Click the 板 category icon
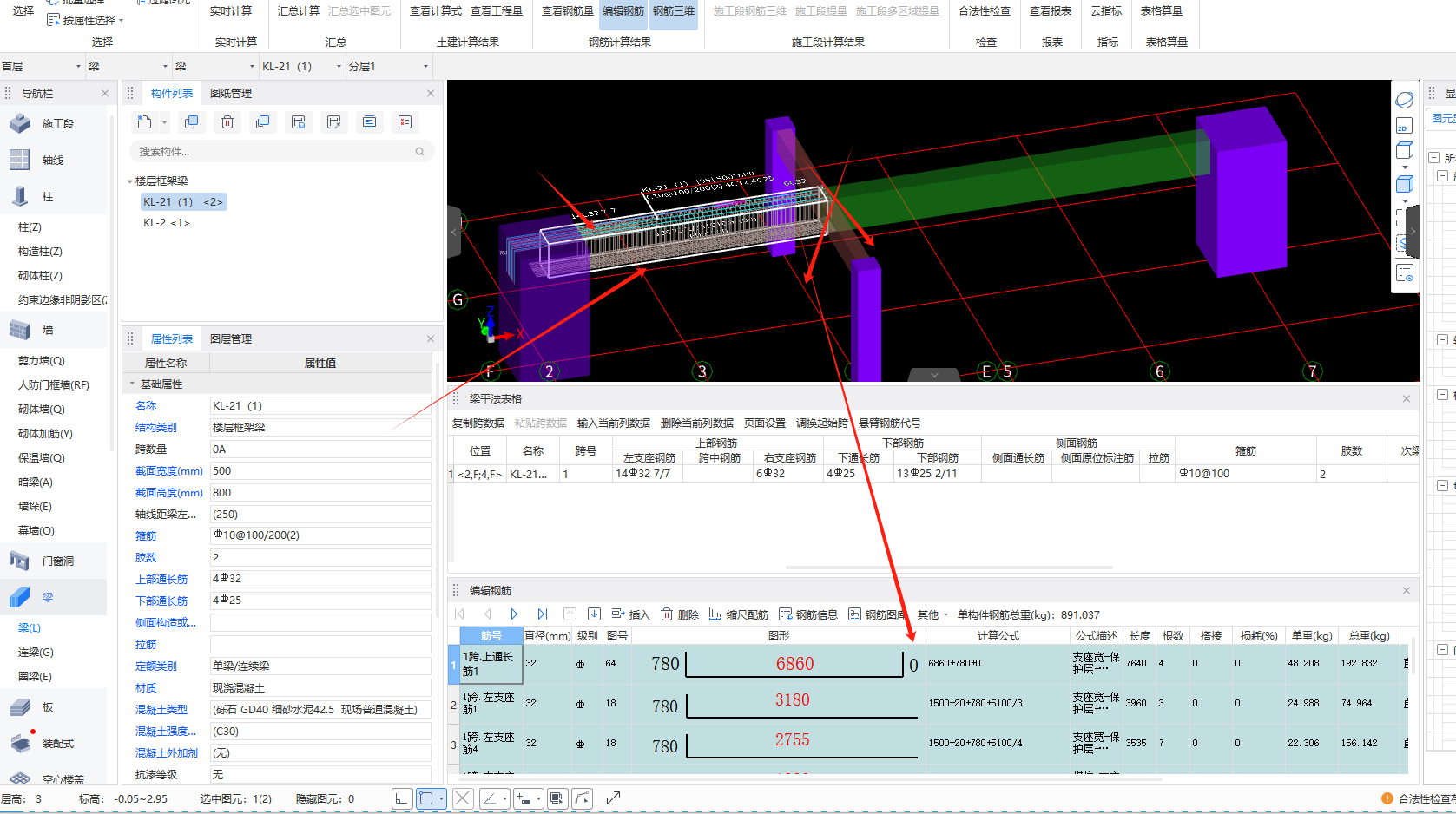This screenshot has height=814, width=1456. click(20, 707)
